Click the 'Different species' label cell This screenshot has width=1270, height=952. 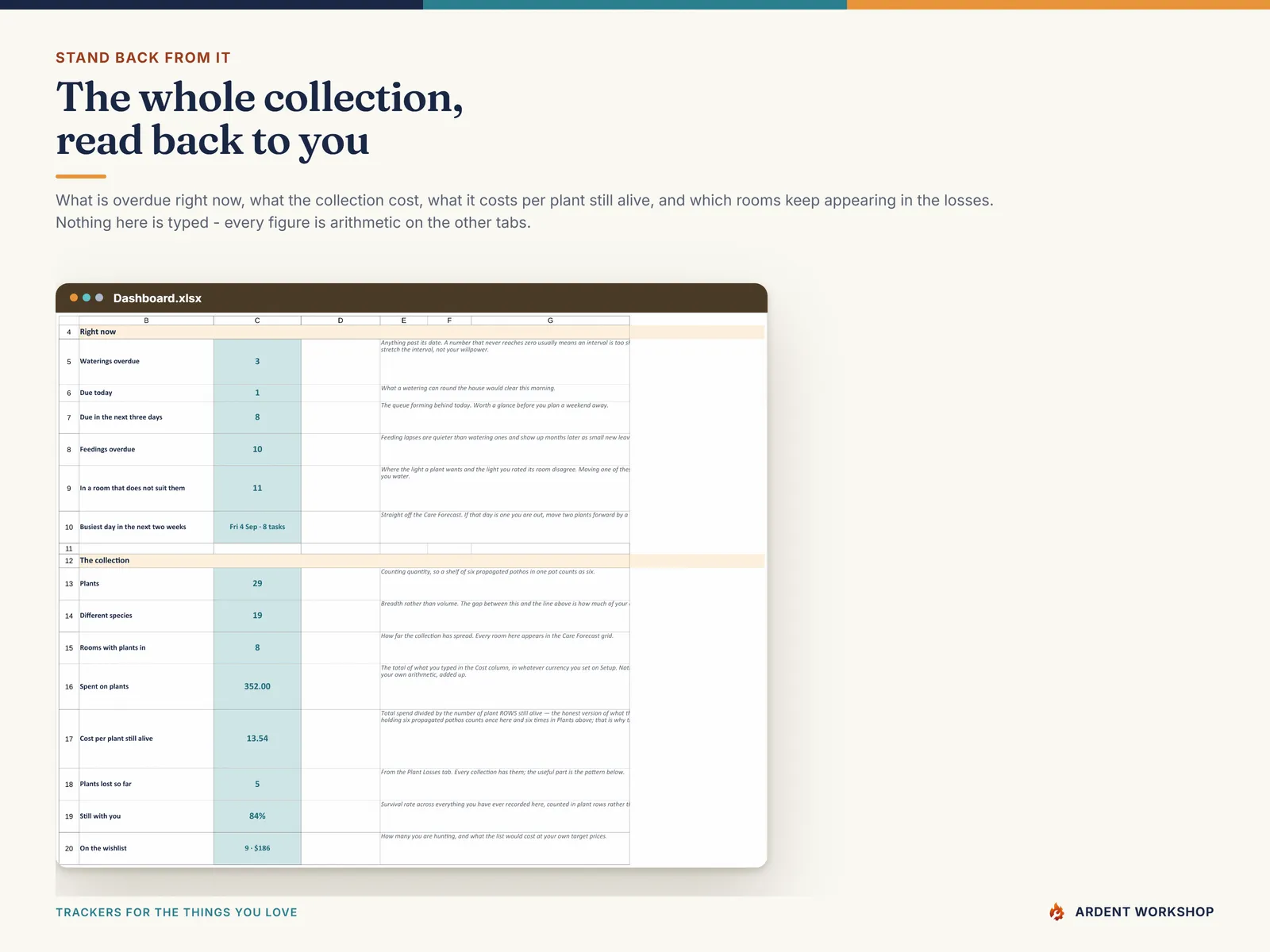pos(146,616)
